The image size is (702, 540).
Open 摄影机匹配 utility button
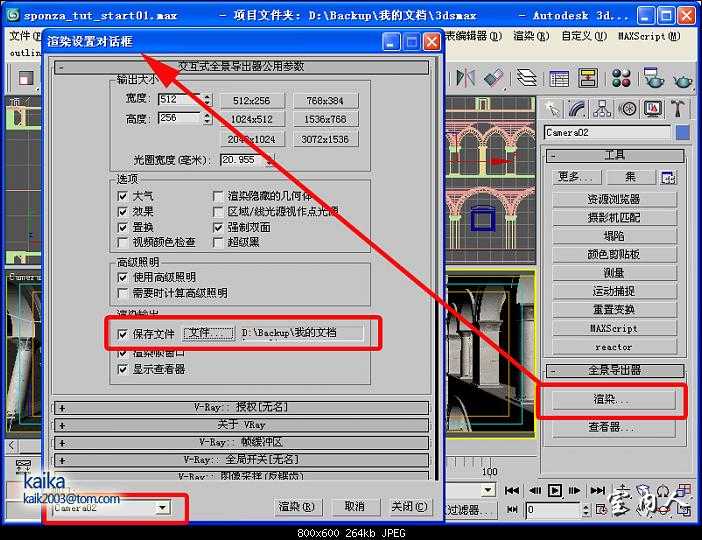click(614, 218)
